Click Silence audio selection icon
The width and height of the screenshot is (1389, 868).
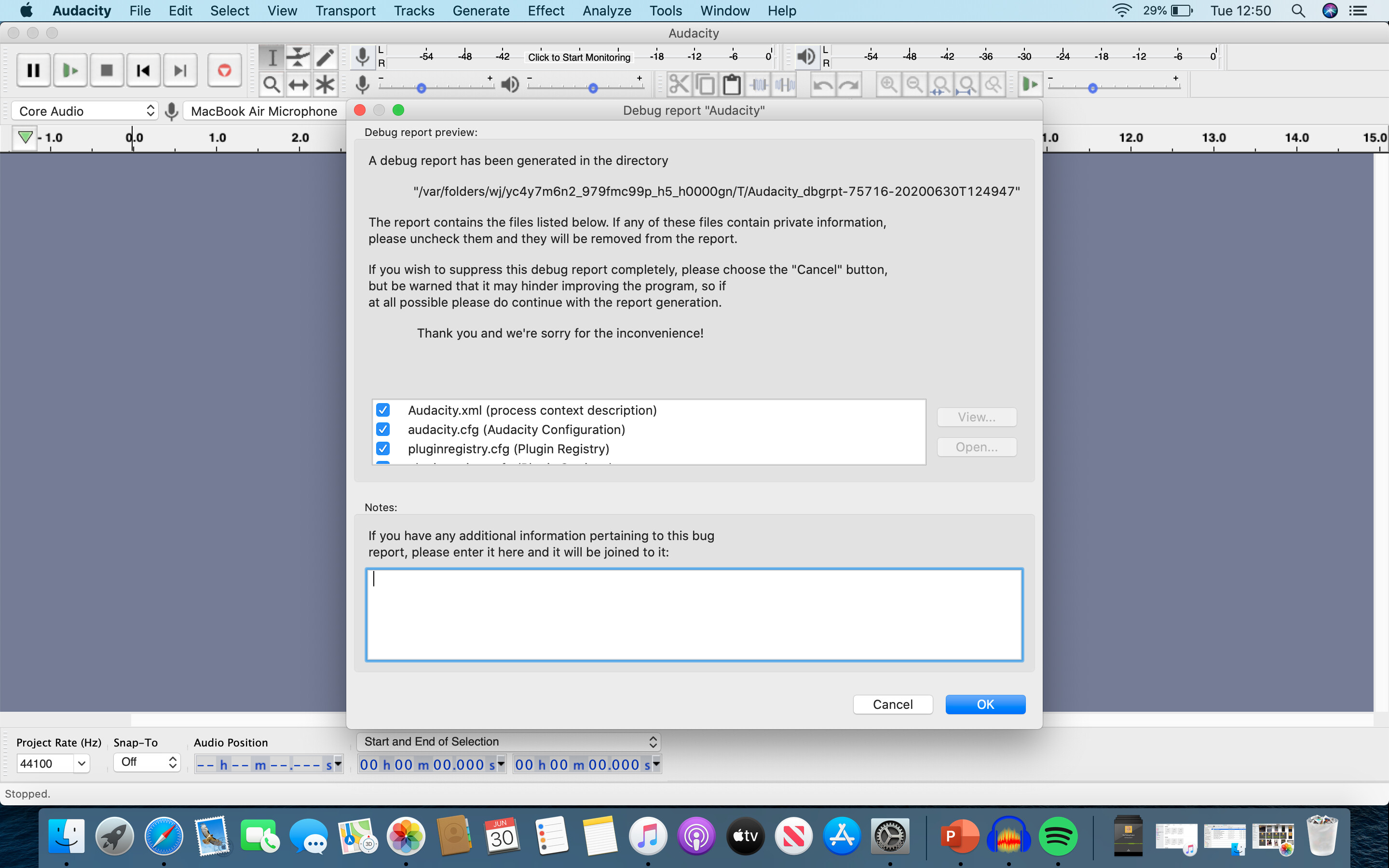[785, 85]
